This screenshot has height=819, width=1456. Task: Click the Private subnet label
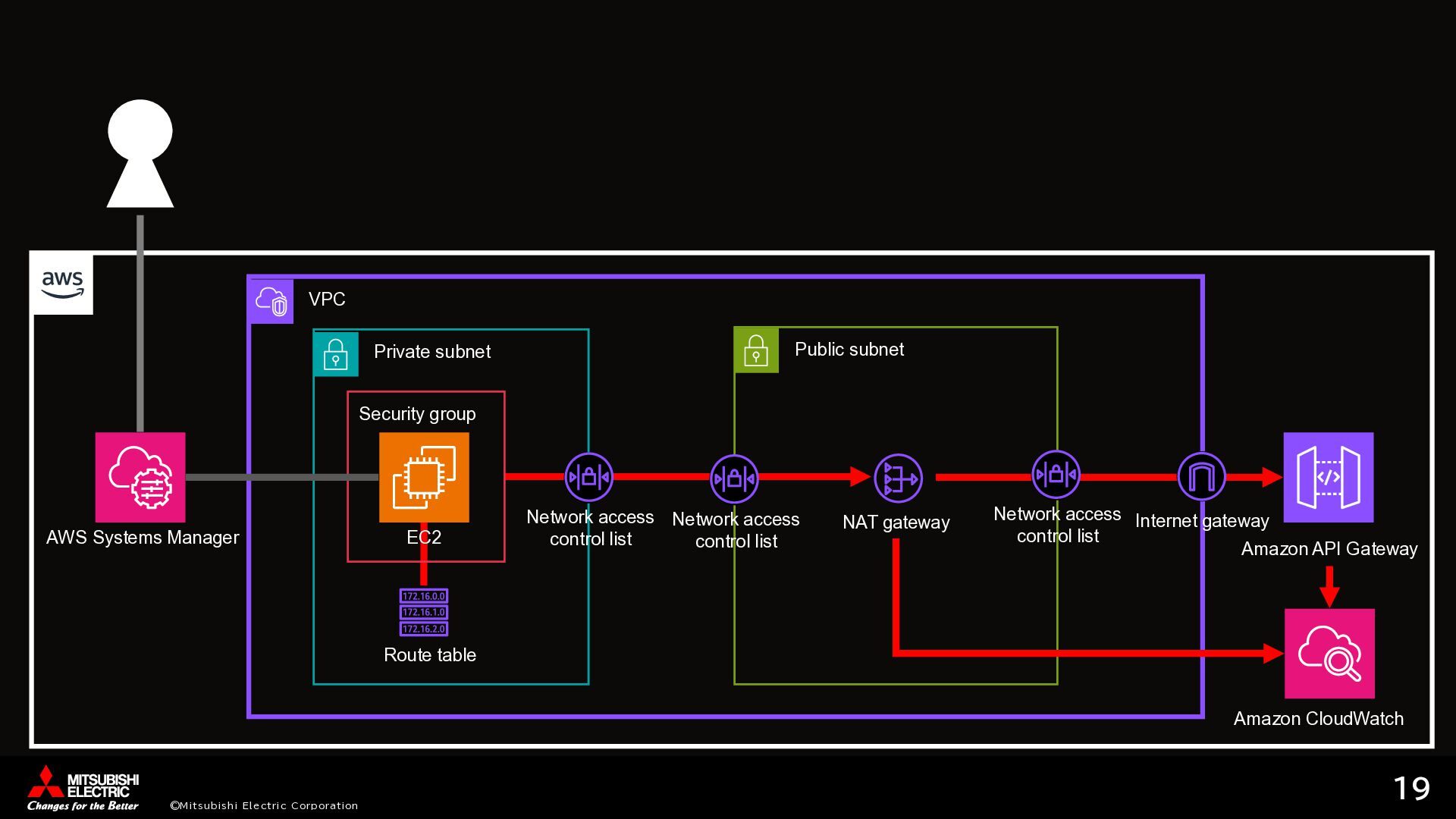[x=432, y=351]
